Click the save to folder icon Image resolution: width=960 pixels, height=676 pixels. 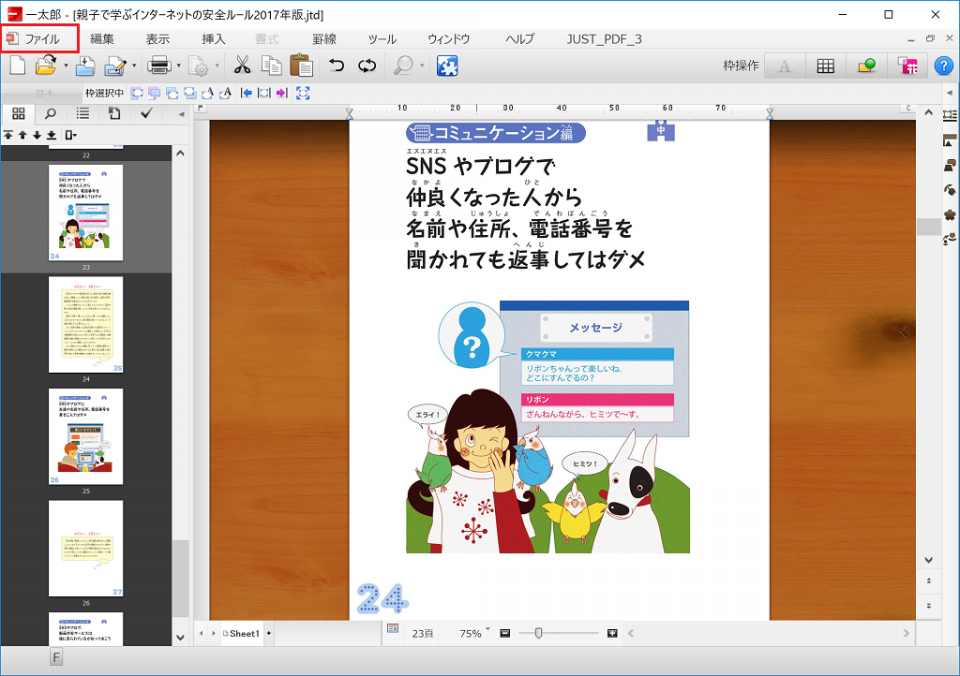pyautogui.click(x=85, y=65)
